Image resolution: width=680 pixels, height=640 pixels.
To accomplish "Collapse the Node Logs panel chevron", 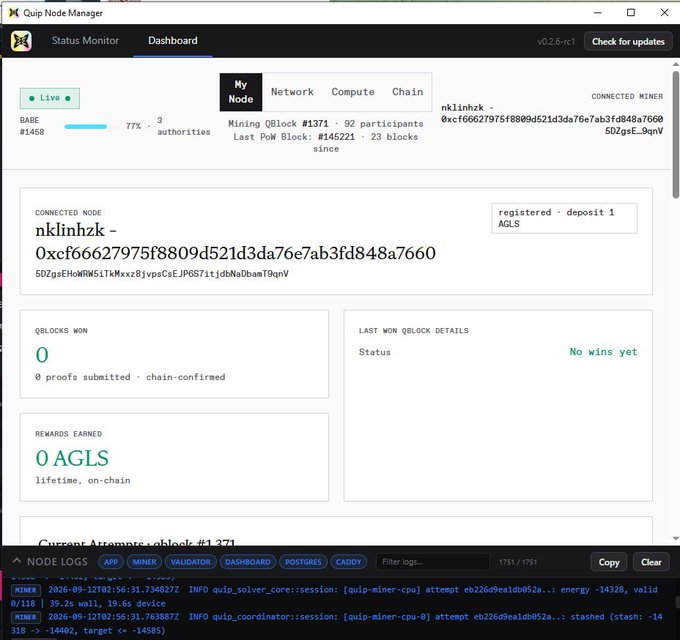I will pyautogui.click(x=16, y=561).
